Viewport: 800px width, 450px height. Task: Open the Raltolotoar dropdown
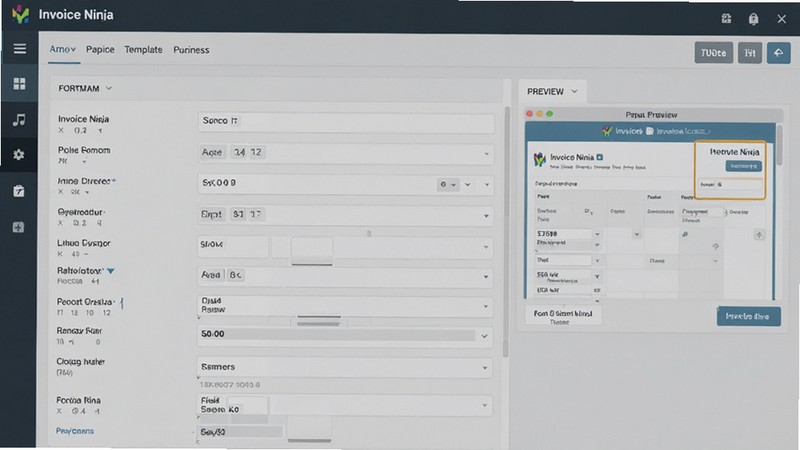485,277
